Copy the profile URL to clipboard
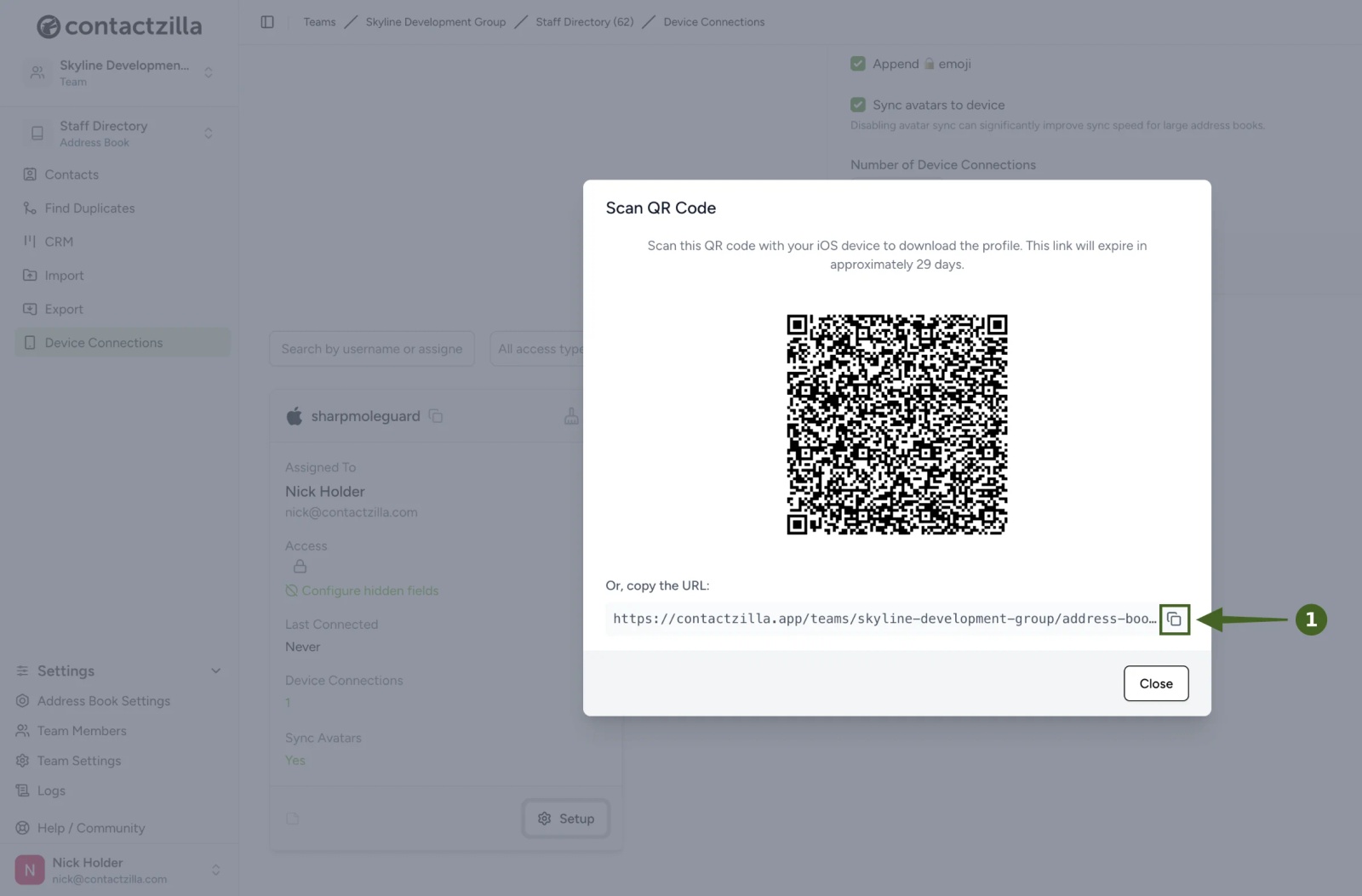The height and width of the screenshot is (896, 1362). click(x=1174, y=619)
